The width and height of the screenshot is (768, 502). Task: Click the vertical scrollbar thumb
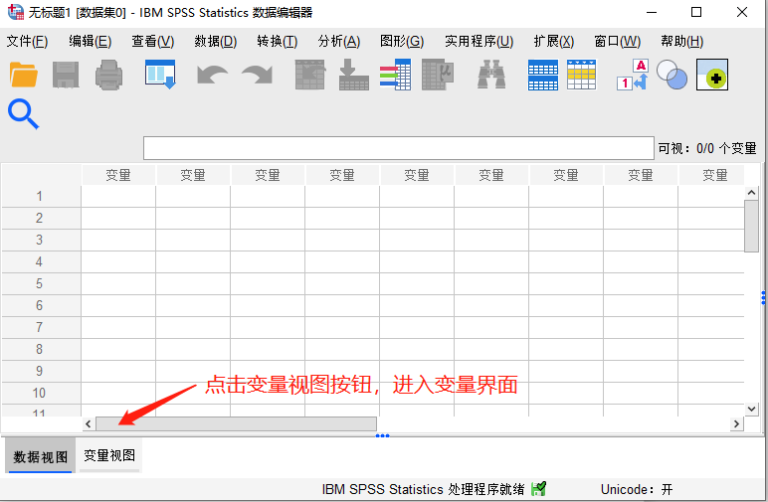(x=751, y=226)
